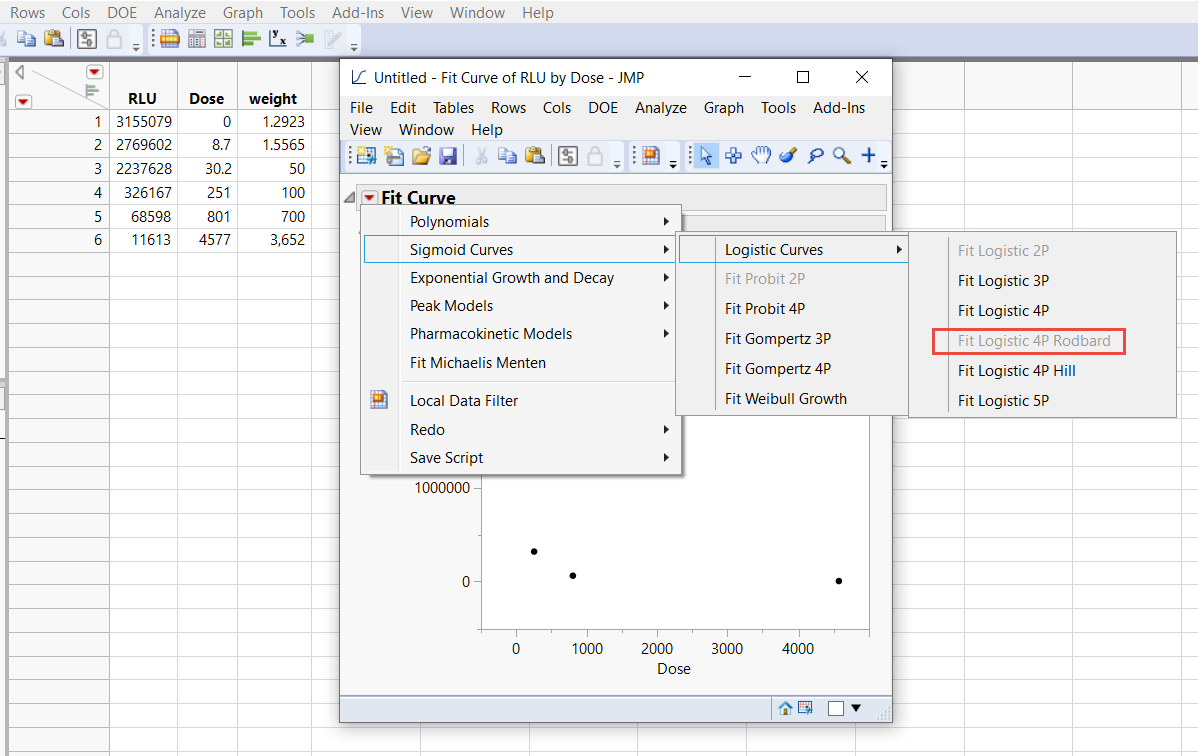Click the home window icon at bottom of report

coord(785,707)
